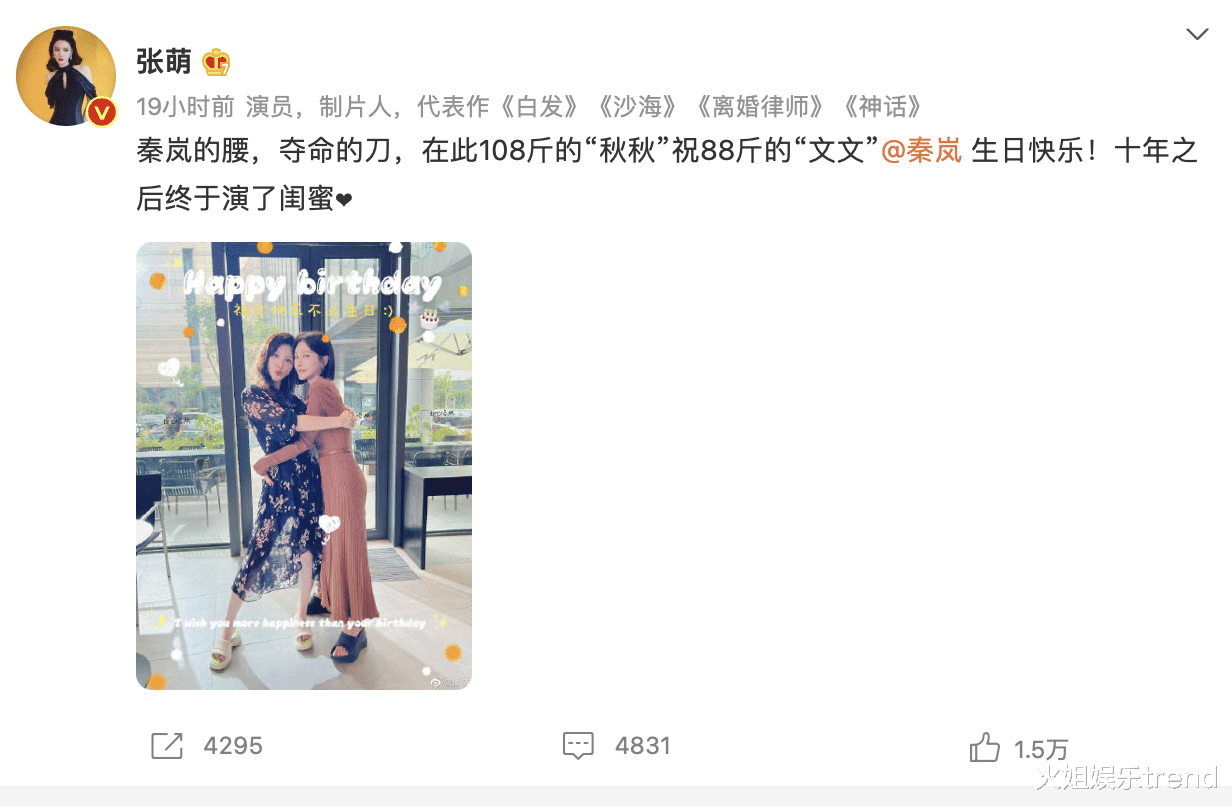Open the birthday photo thumbnail
Image resolution: width=1232 pixels, height=808 pixels.
click(x=304, y=466)
